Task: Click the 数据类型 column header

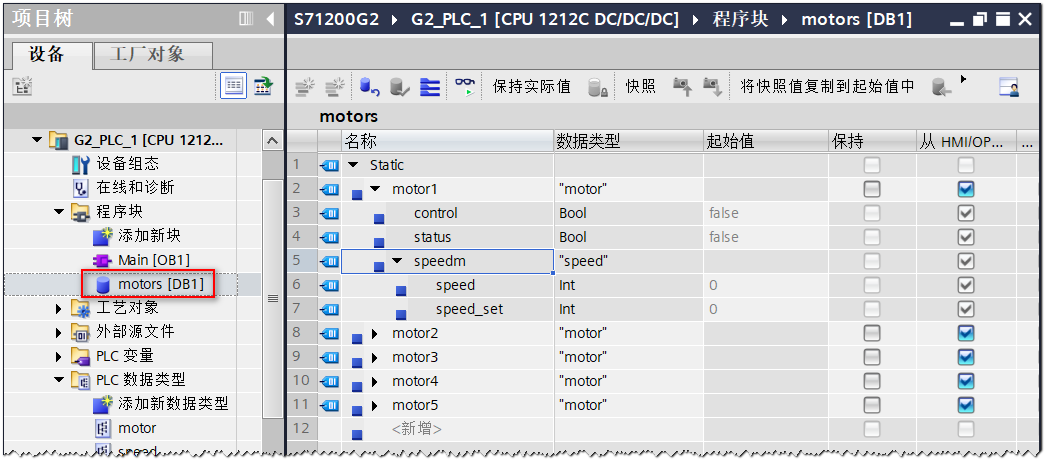Action: click(629, 141)
